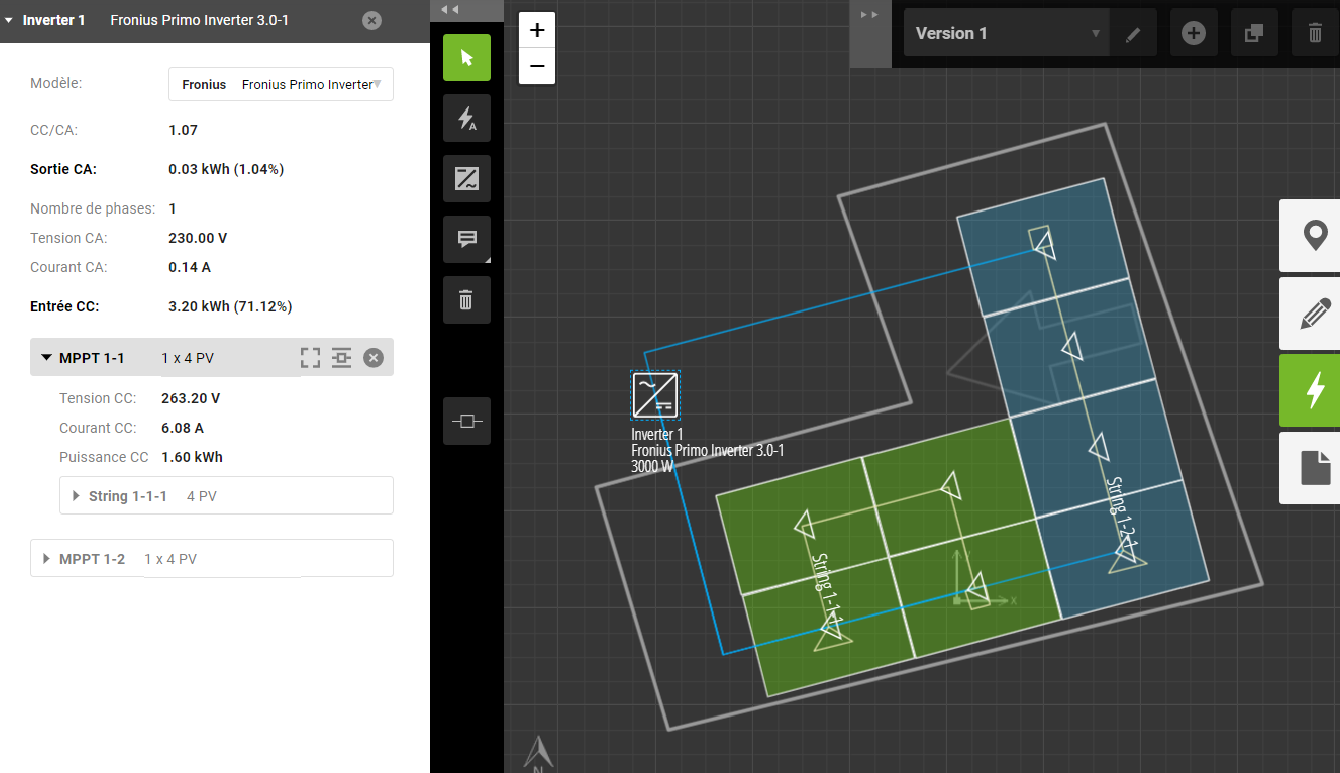The height and width of the screenshot is (773, 1340).
Task: Expand the MPPT 1-2 section
Action: coord(46,559)
